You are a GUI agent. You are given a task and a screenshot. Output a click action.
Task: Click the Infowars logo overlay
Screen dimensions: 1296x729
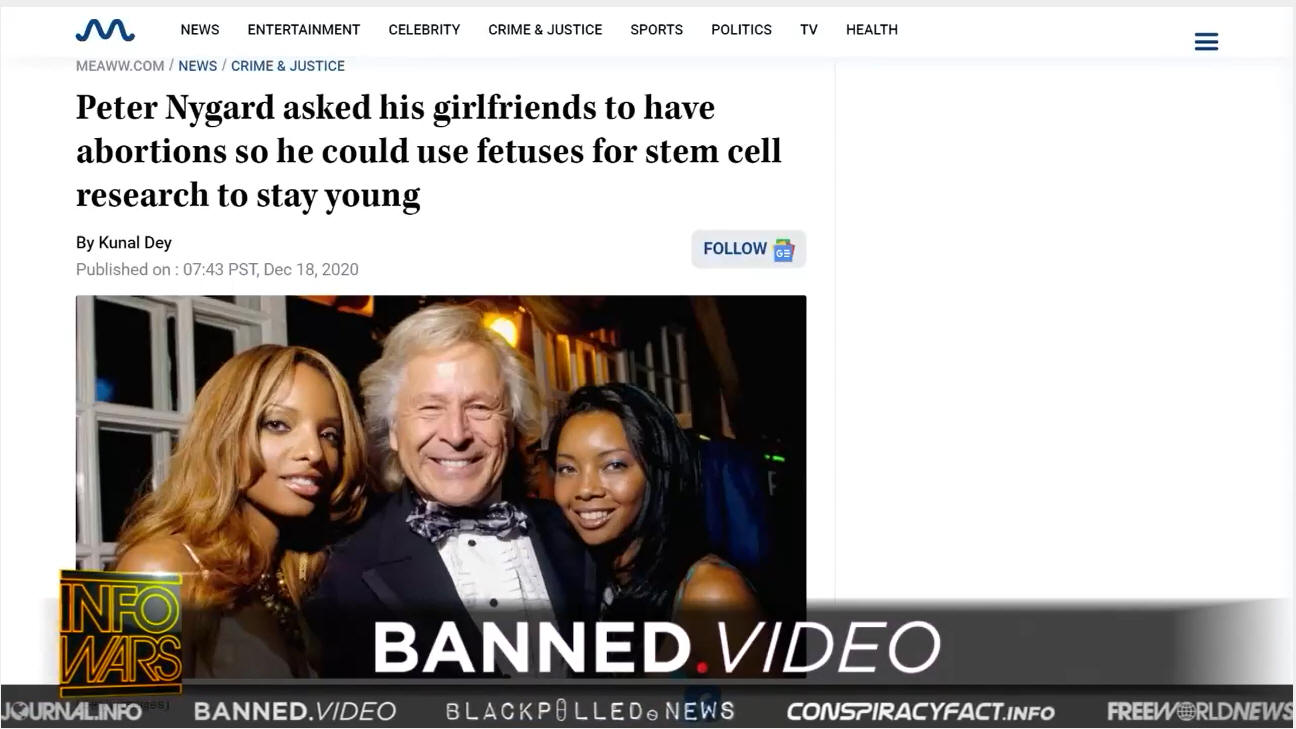pyautogui.click(x=120, y=633)
